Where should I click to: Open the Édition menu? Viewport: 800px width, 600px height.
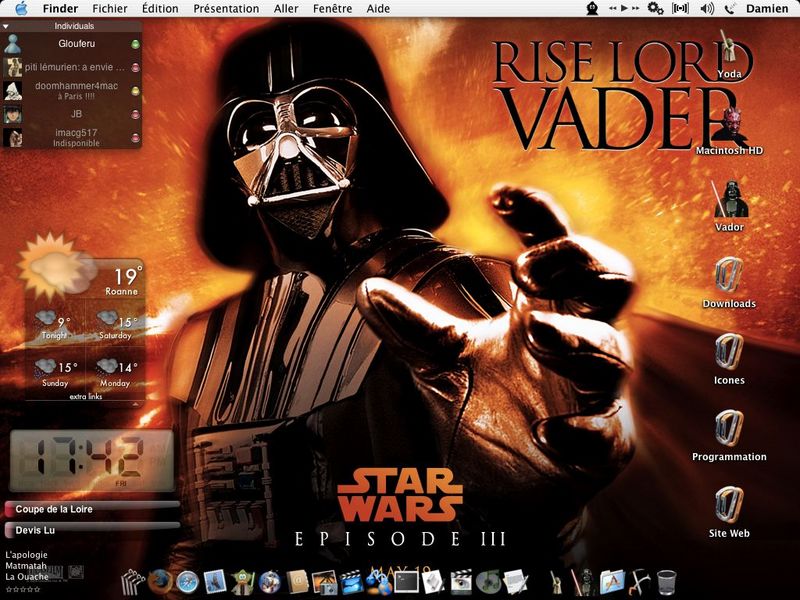tap(160, 9)
